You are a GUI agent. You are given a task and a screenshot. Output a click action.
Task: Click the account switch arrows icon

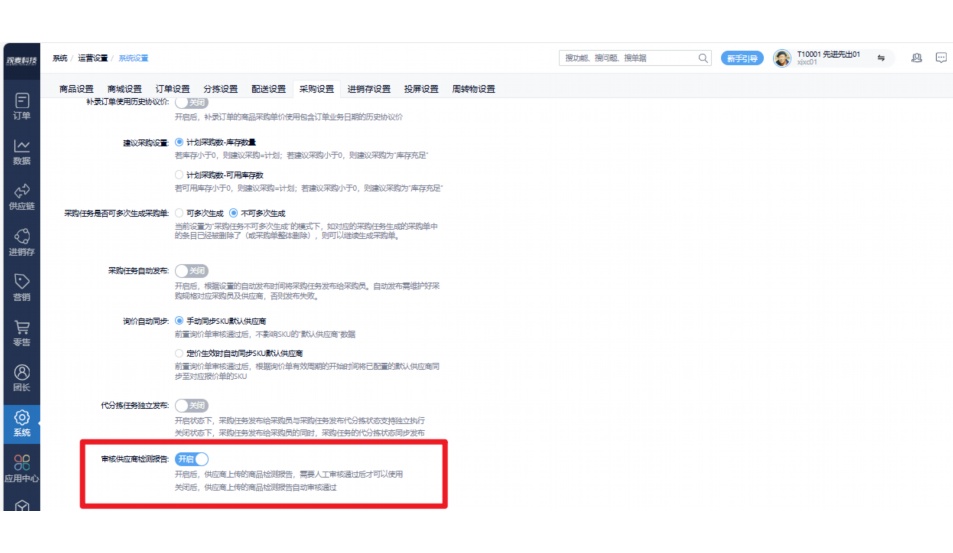tap(881, 58)
